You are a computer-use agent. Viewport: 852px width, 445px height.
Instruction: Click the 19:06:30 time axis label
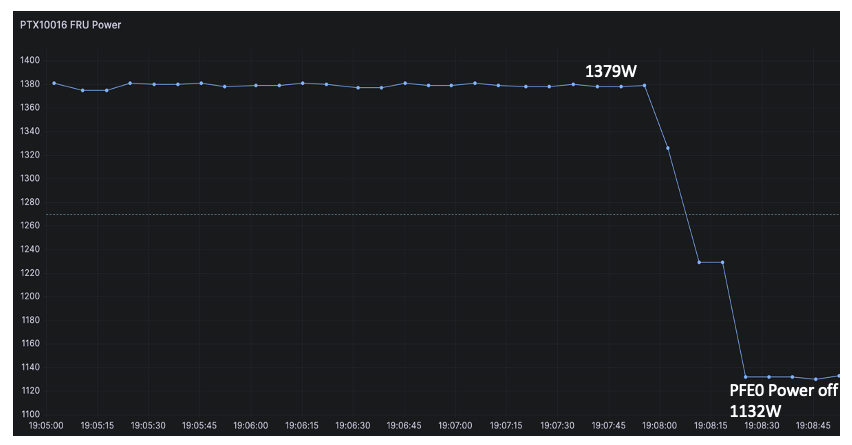click(353, 425)
